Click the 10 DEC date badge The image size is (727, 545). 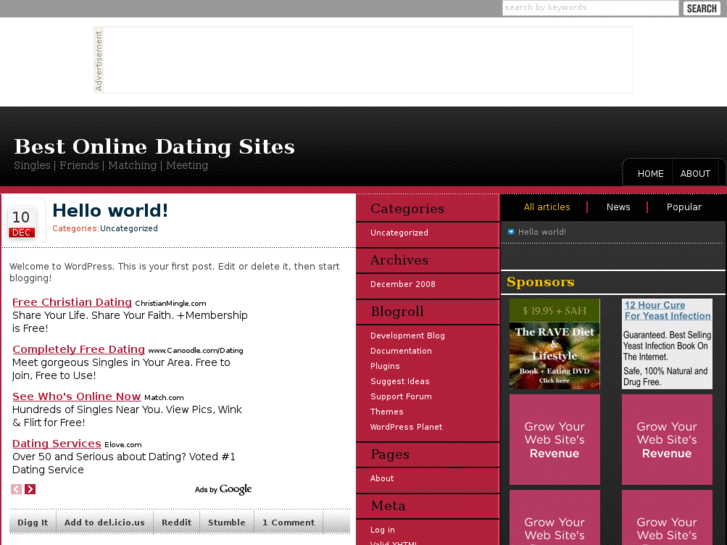pyautogui.click(x=21, y=223)
